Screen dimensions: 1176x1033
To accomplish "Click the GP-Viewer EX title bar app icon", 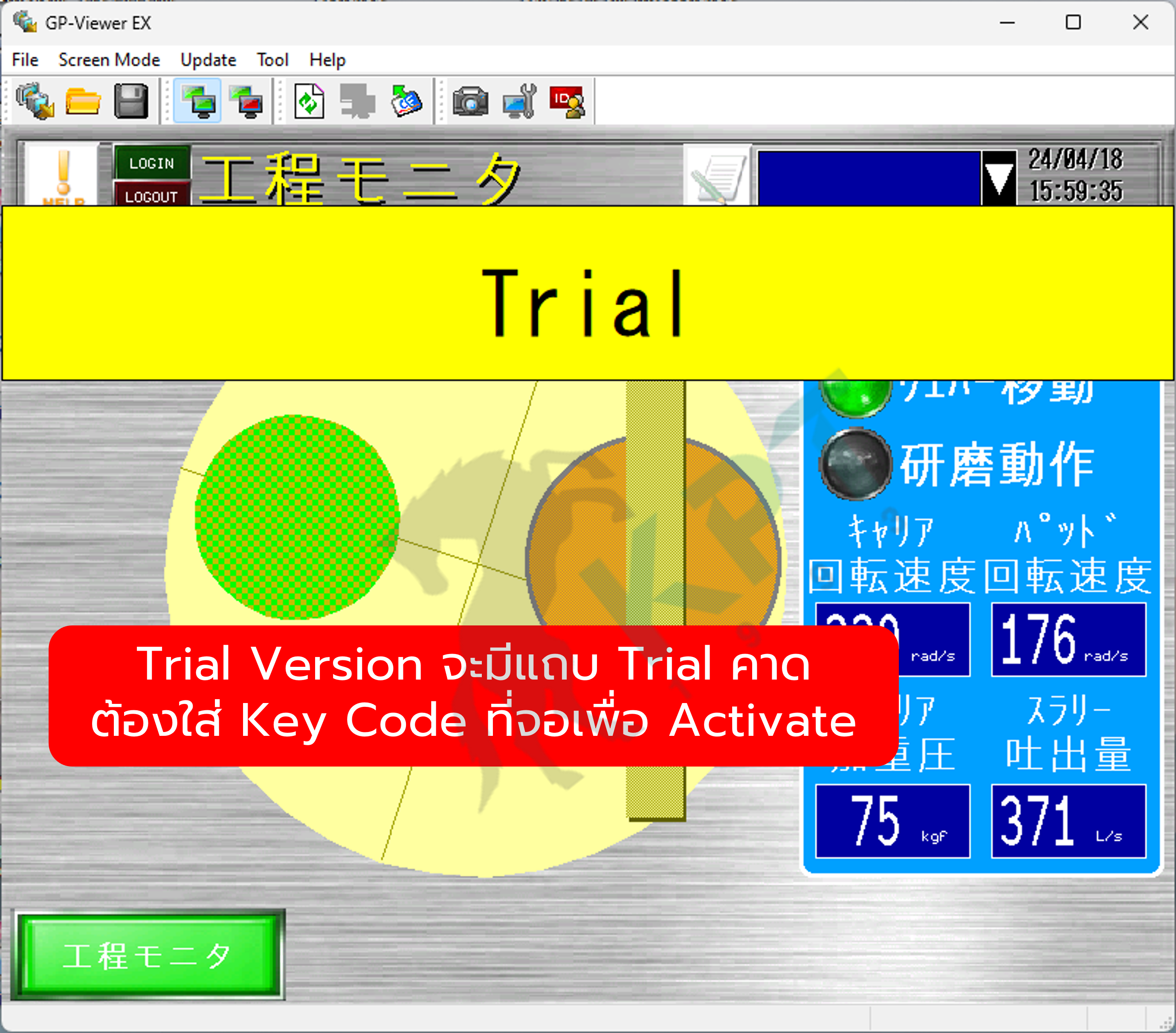I will point(25,23).
